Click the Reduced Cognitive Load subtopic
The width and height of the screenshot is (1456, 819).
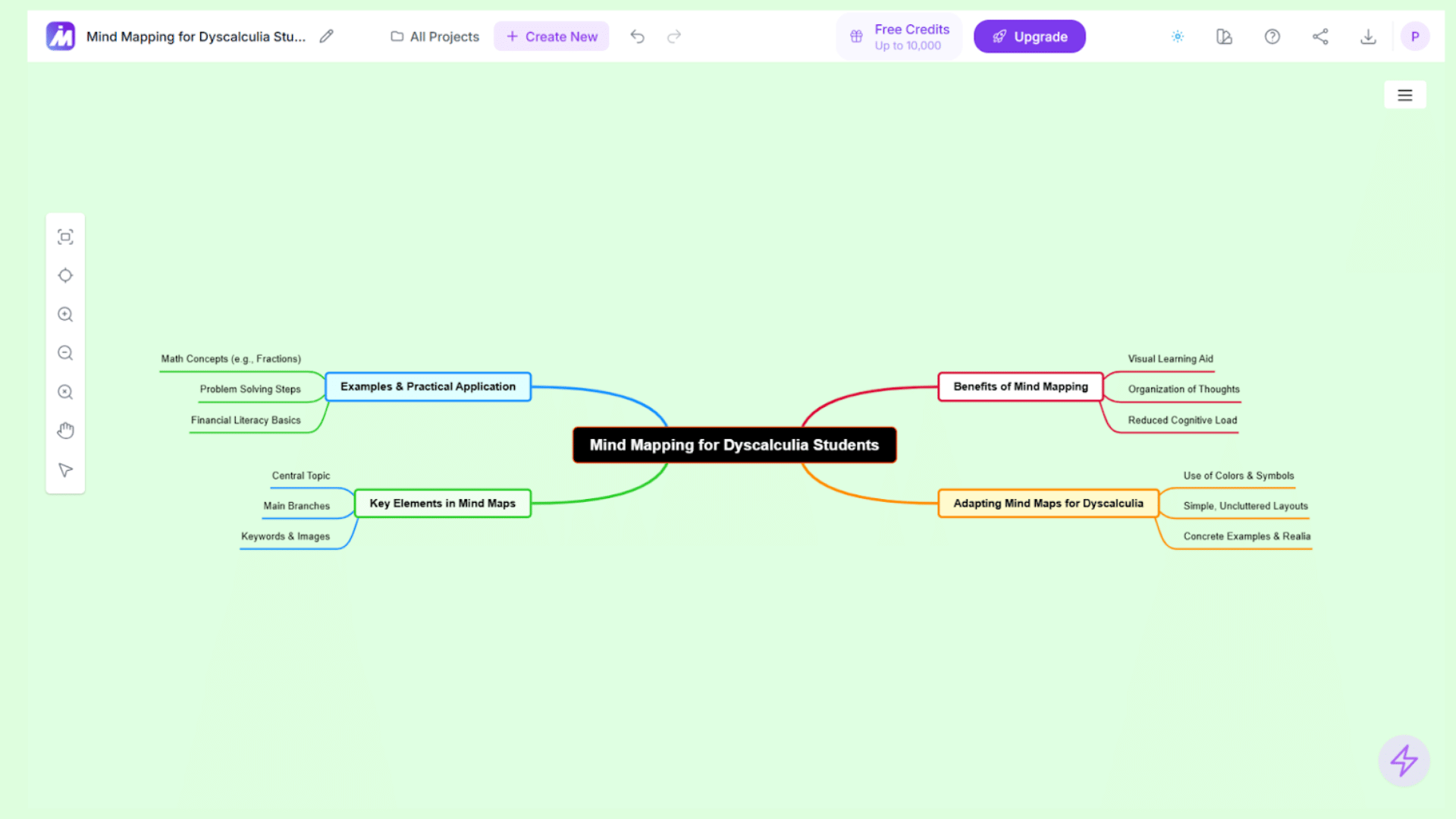point(1182,420)
